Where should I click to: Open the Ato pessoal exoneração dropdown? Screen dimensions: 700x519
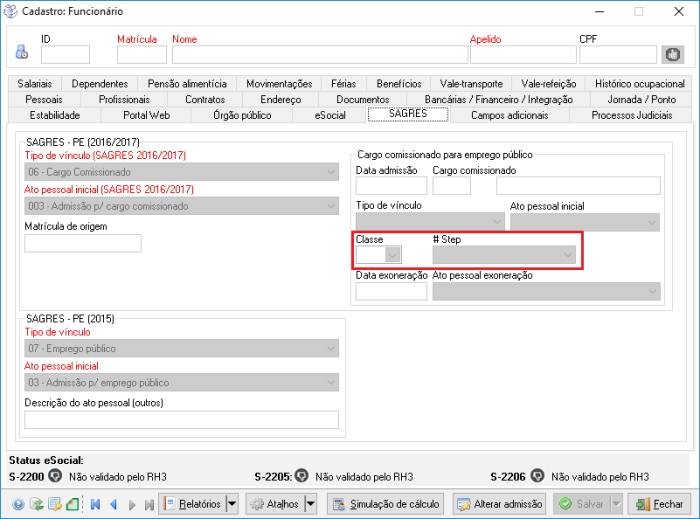653,291
